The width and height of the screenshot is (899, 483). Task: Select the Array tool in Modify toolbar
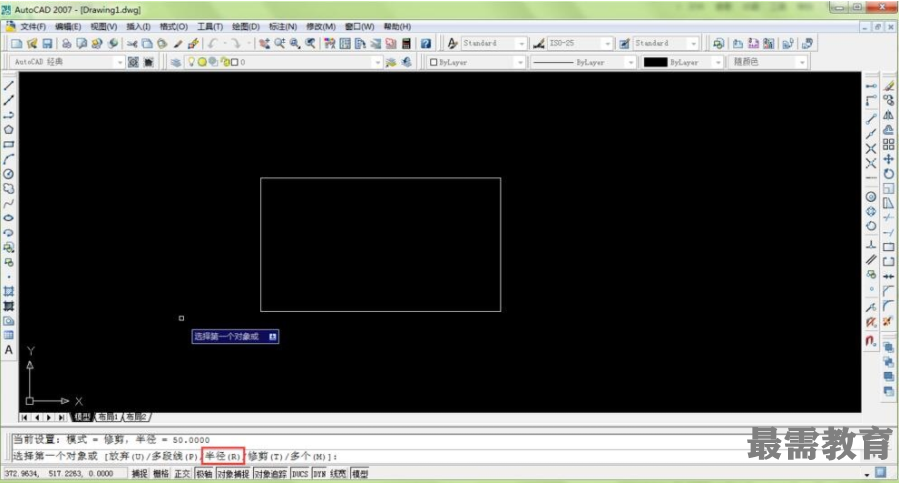click(x=889, y=145)
